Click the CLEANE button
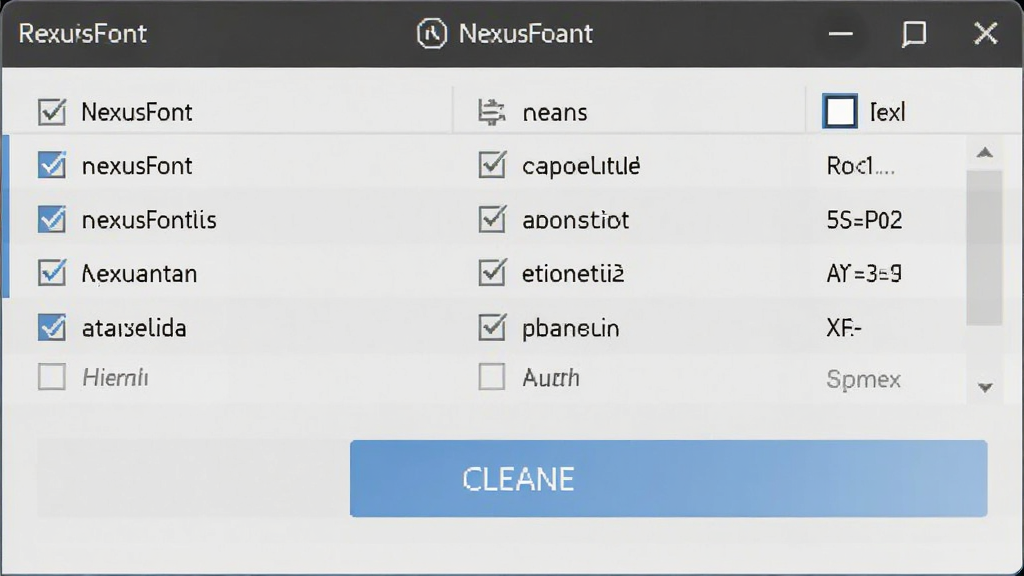The image size is (1024, 576). [668, 479]
